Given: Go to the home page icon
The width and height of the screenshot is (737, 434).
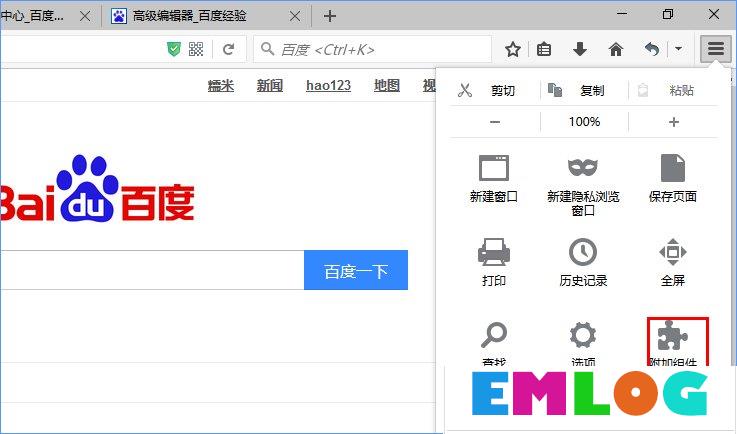Looking at the screenshot, I should (x=616, y=49).
